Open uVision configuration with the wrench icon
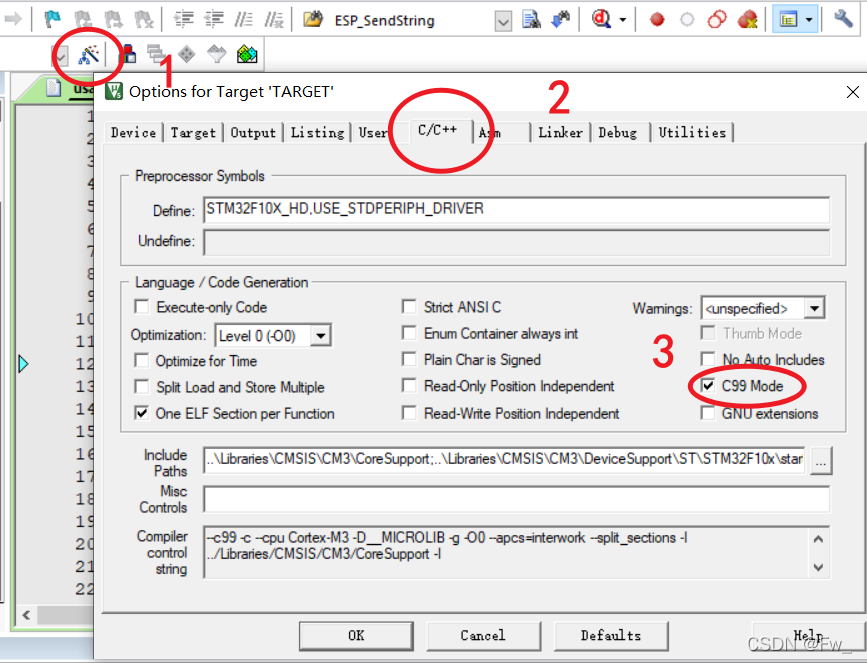Image resolution: width=867 pixels, height=663 pixels. pos(845,17)
